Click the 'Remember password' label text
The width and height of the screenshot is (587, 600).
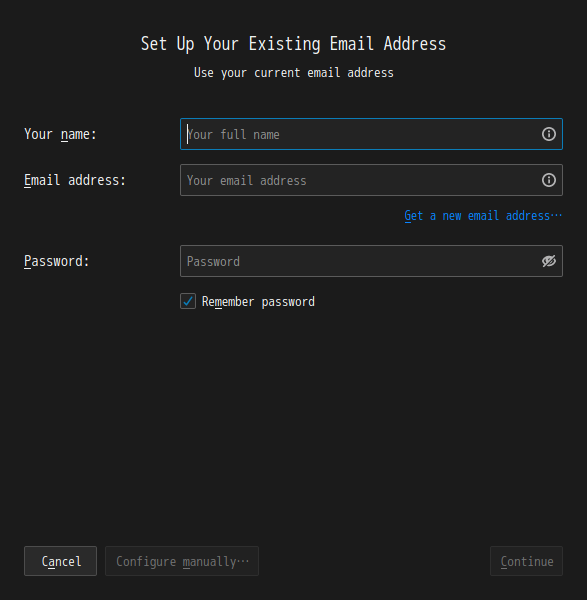pos(258,302)
